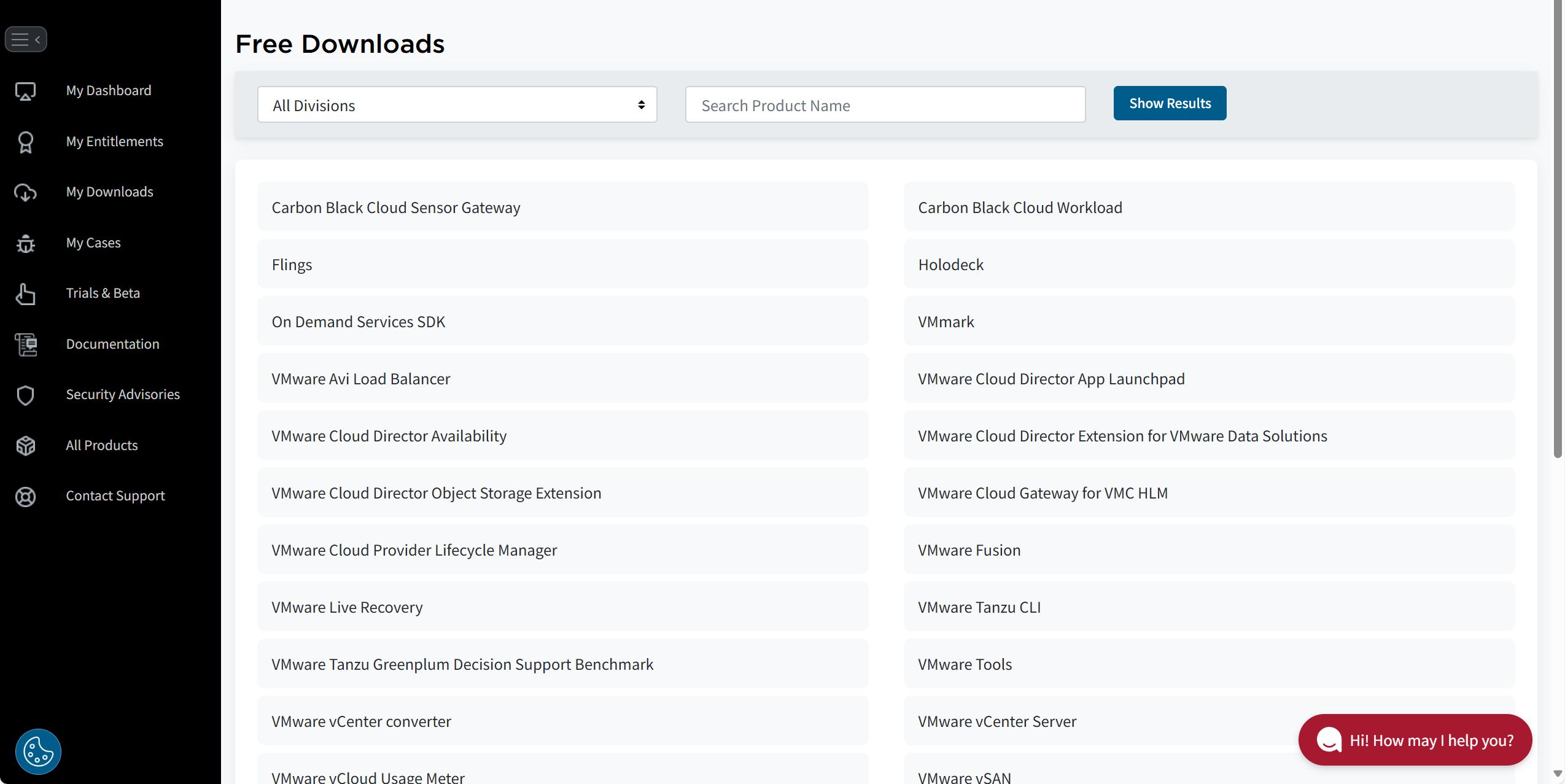Open Documentation using the document icon
The image size is (1565, 784).
click(25, 344)
